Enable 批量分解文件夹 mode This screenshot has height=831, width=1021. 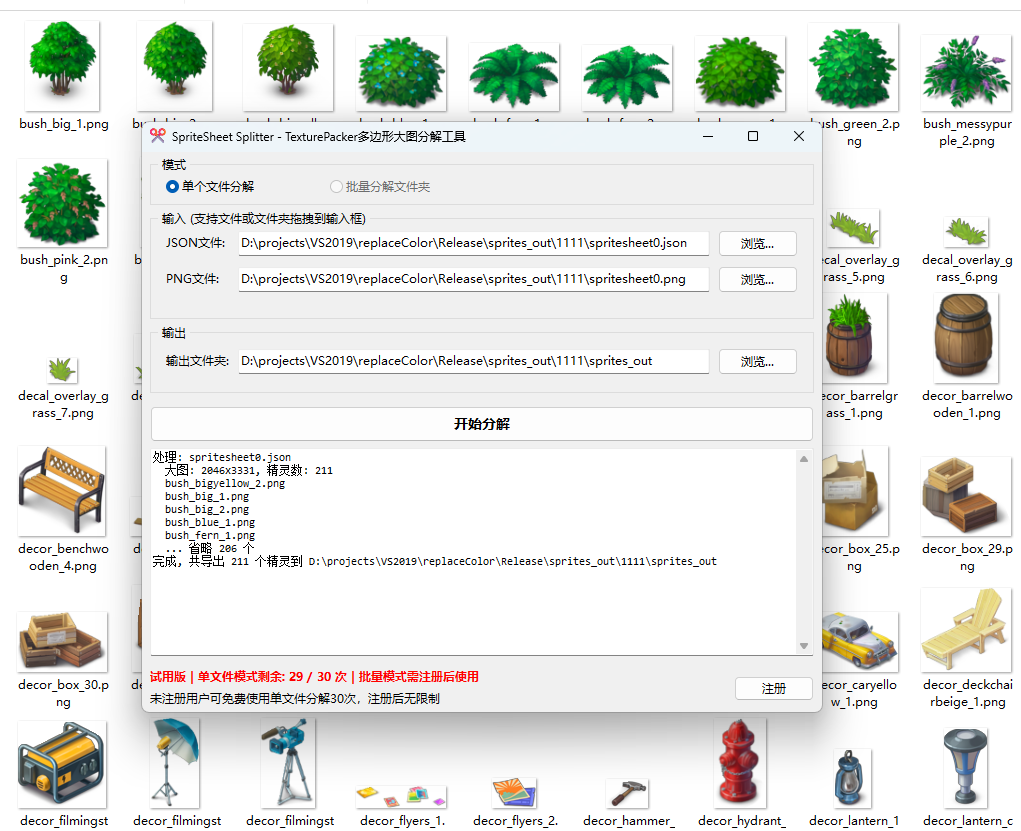337,187
